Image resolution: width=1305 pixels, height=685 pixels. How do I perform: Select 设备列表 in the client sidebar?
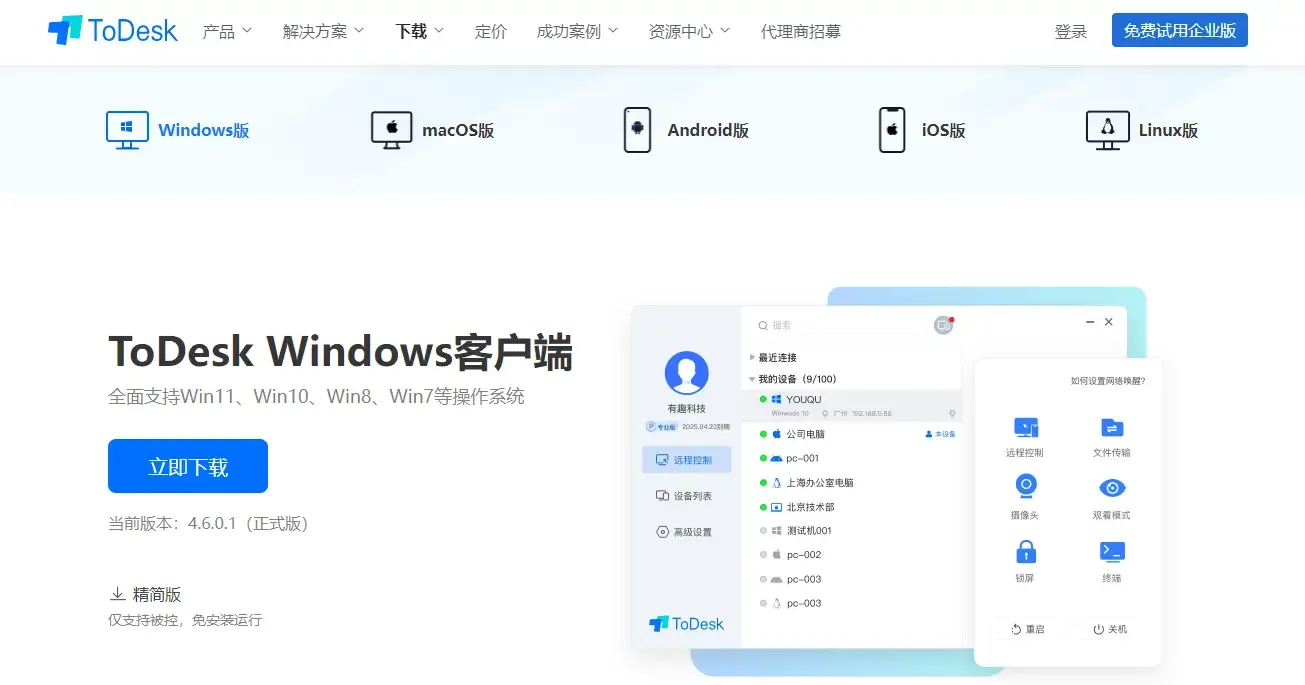pos(687,494)
